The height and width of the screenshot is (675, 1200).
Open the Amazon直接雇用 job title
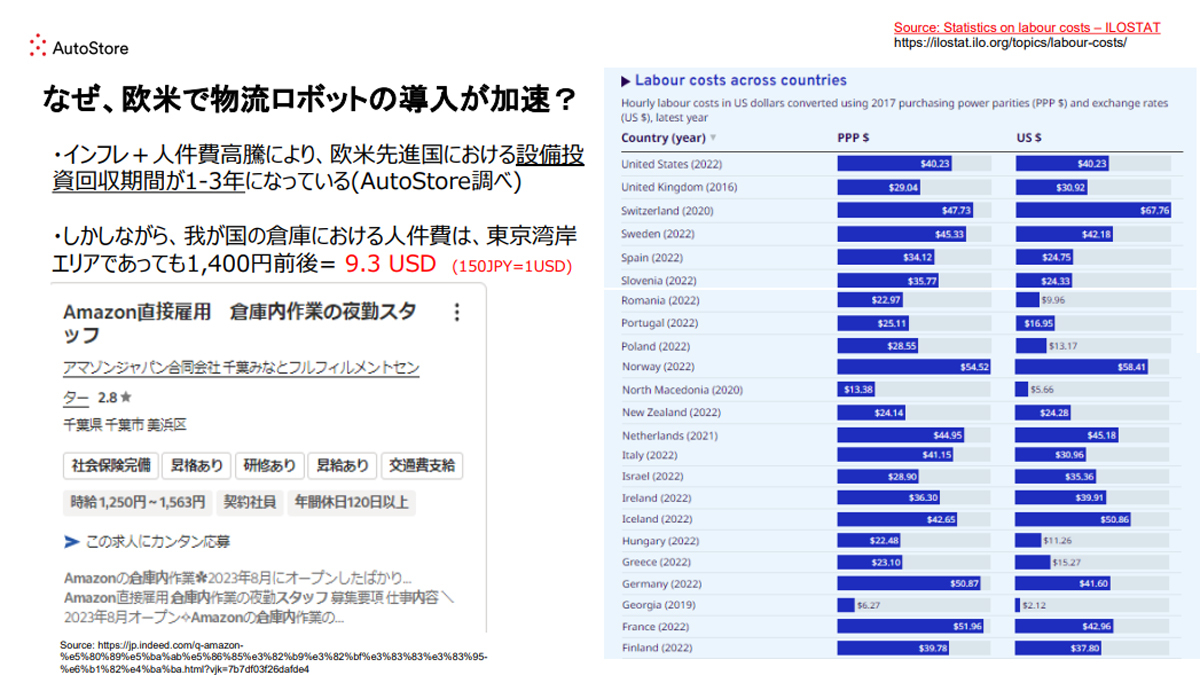click(240, 322)
